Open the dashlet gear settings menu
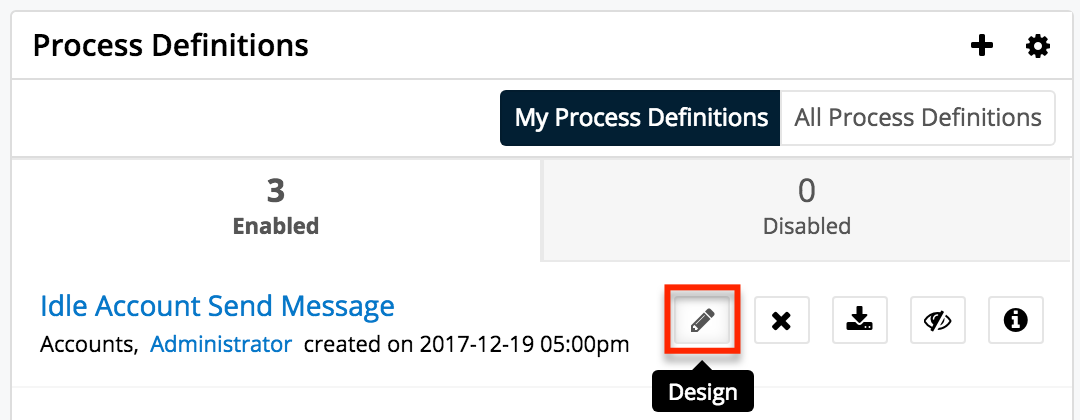Viewport: 1080px width, 420px height. (1038, 45)
